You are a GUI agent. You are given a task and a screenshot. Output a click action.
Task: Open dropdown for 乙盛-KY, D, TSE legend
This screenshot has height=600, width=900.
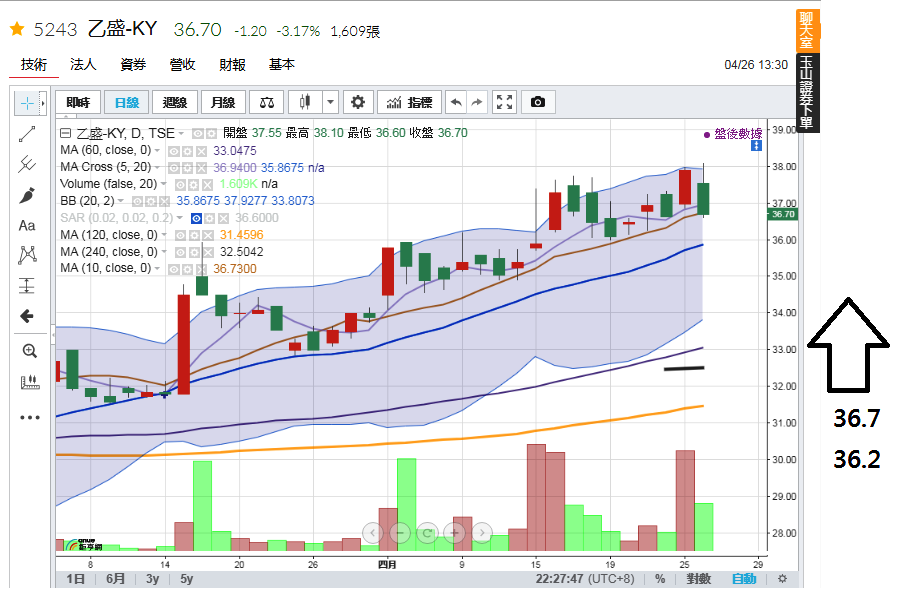[x=181, y=134]
